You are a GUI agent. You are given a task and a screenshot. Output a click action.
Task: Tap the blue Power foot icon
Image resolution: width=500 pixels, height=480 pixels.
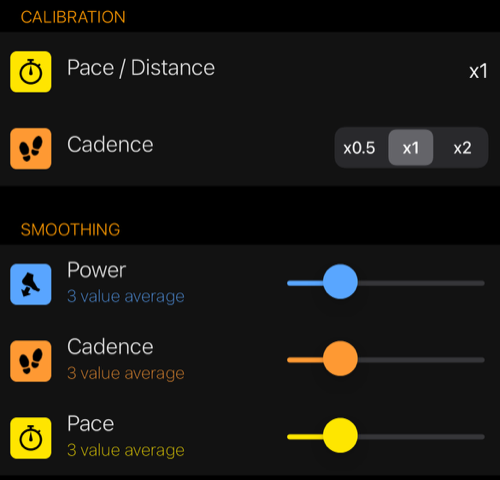point(31,284)
